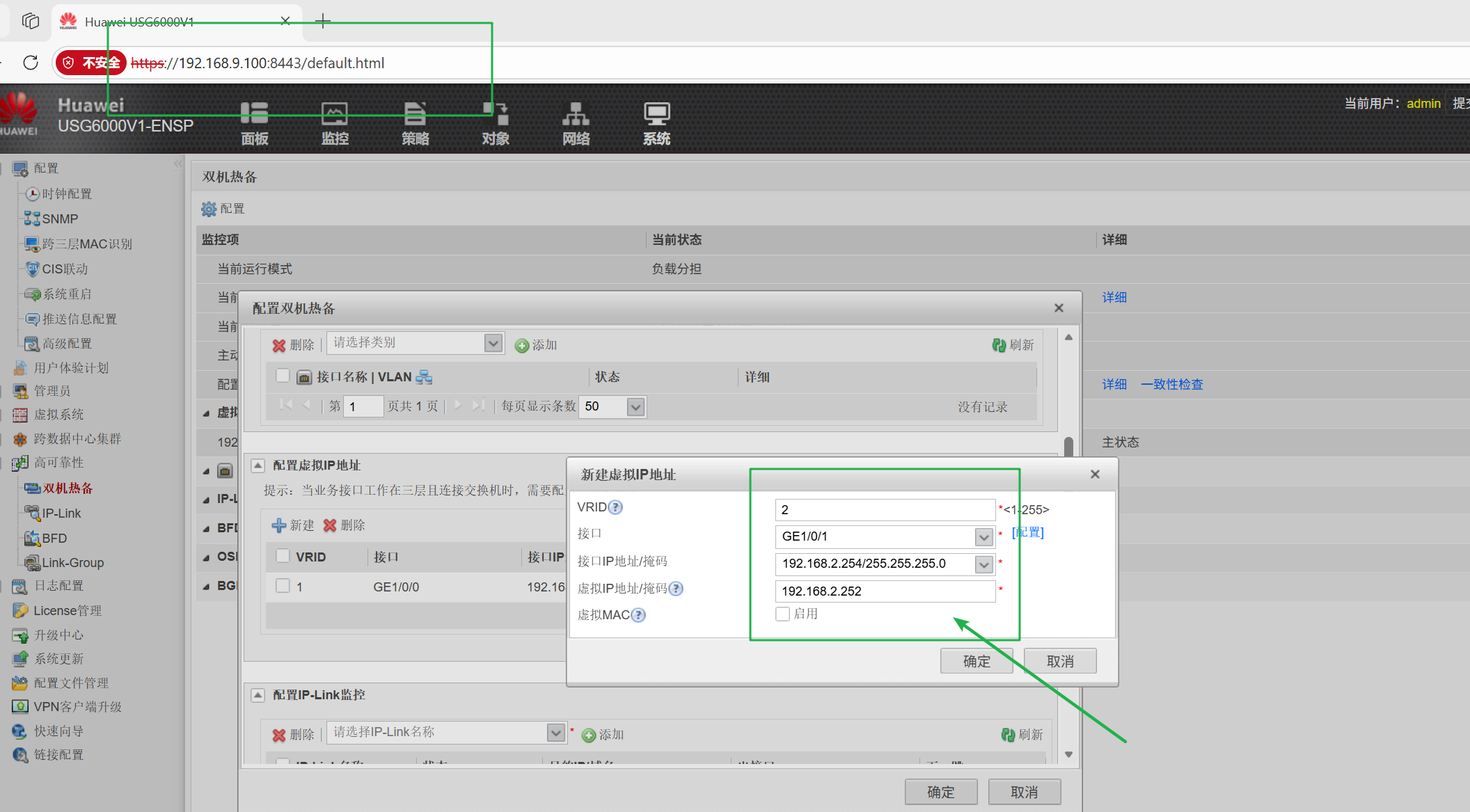Check the VRID 1 row checkbox

(x=283, y=586)
